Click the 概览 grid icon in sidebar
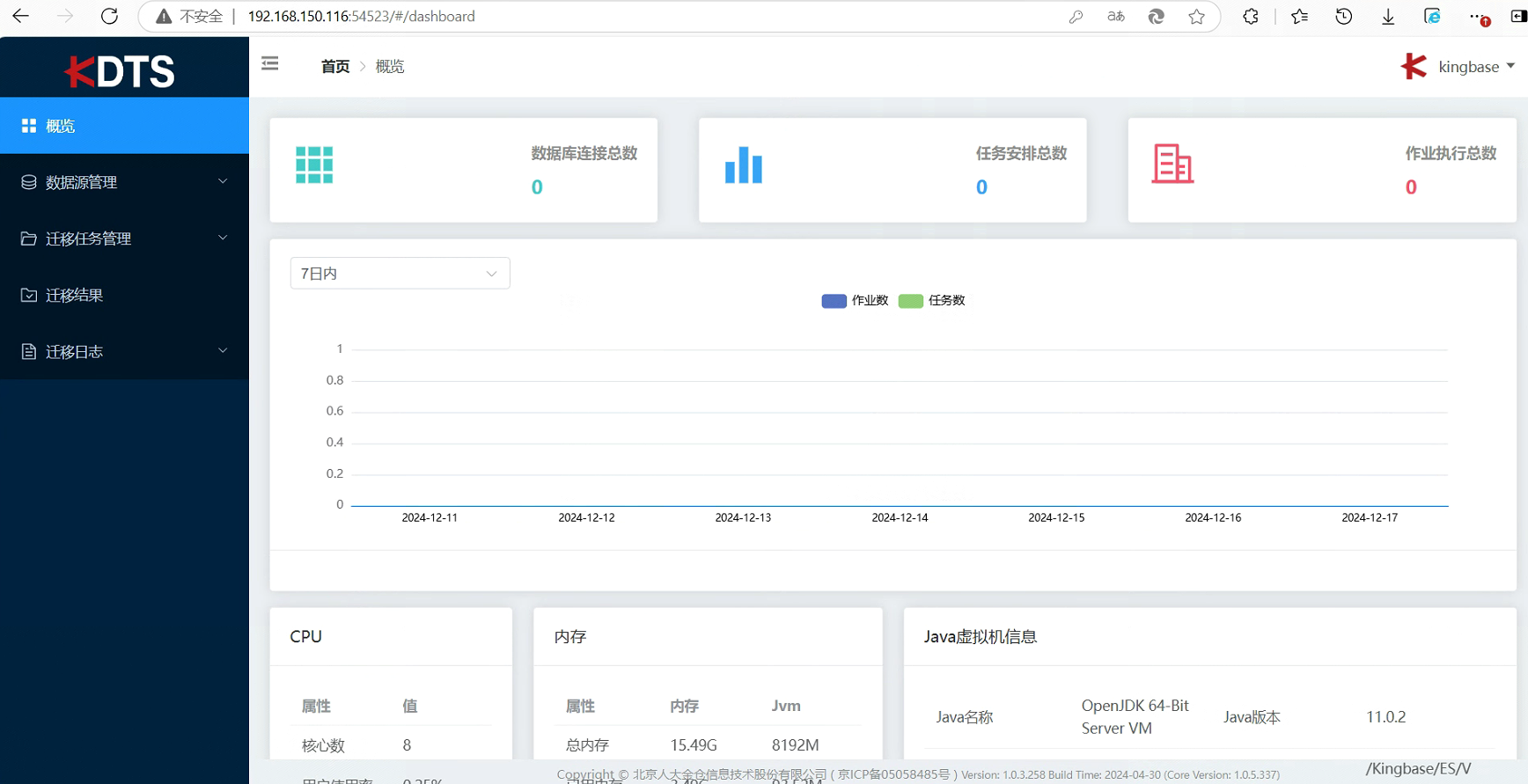 coord(29,126)
